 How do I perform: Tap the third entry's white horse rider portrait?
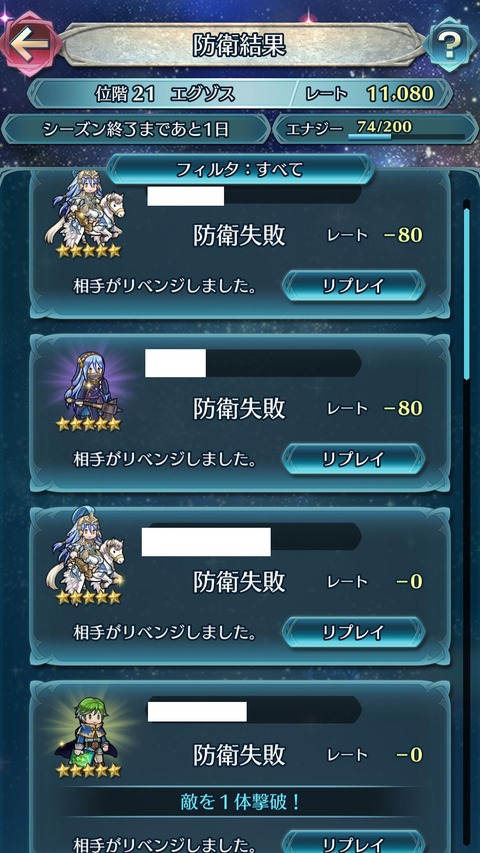[x=88, y=558]
